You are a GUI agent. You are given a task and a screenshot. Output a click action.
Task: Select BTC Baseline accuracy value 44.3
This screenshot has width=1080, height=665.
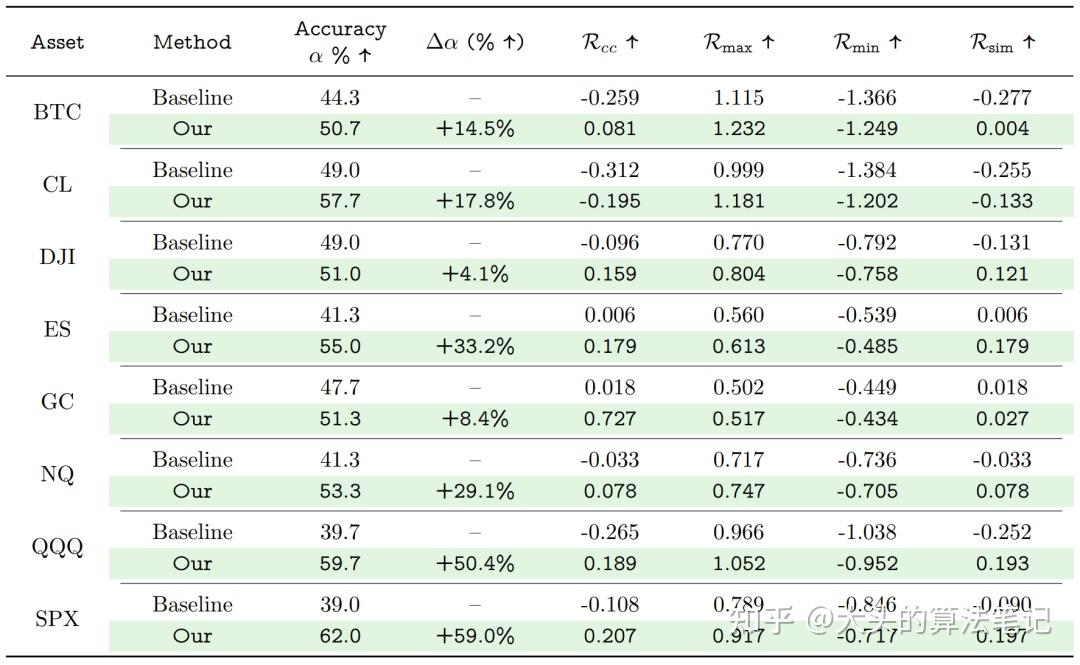[x=340, y=98]
